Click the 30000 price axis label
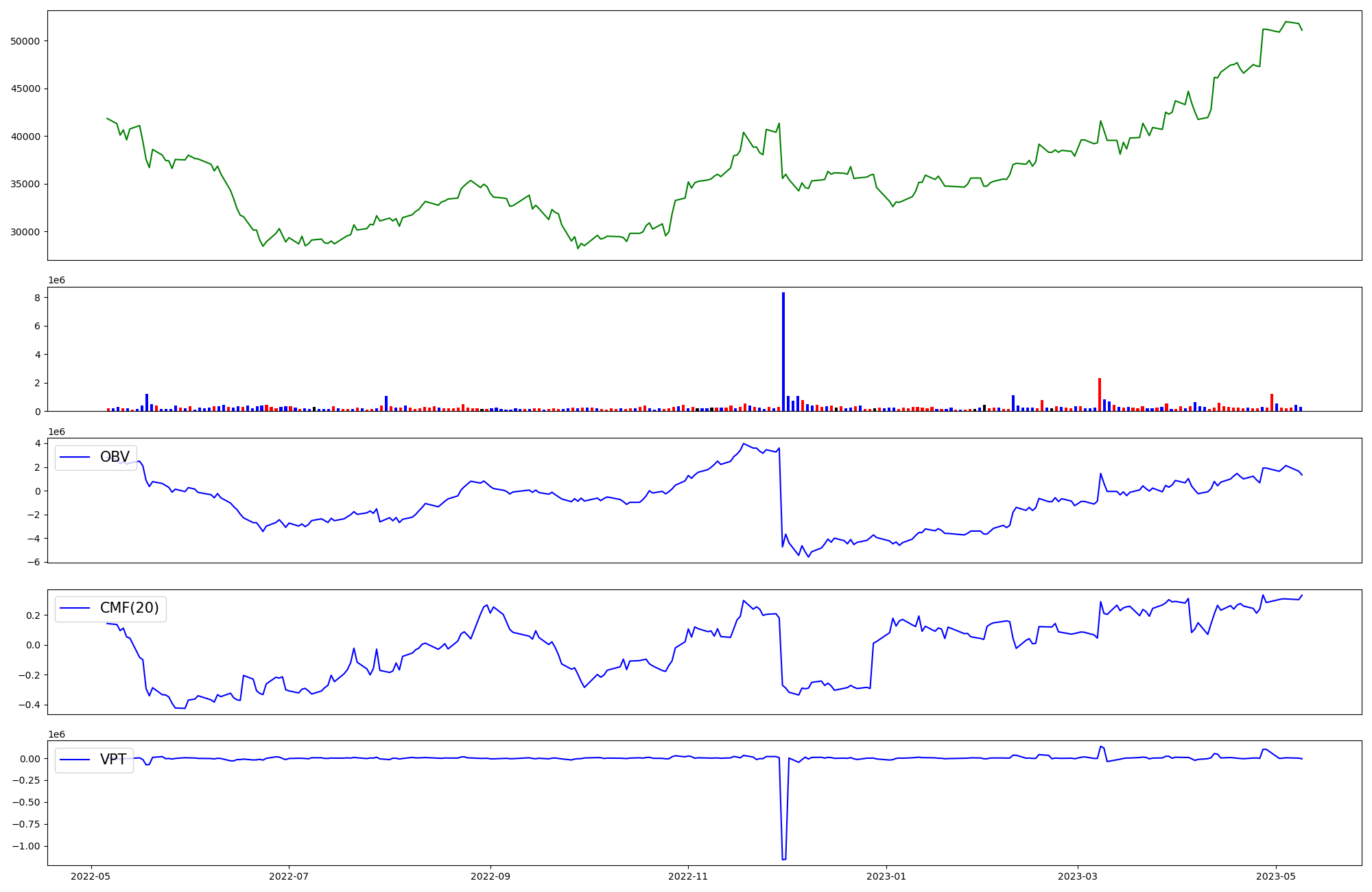The image size is (1372, 892). 25,232
